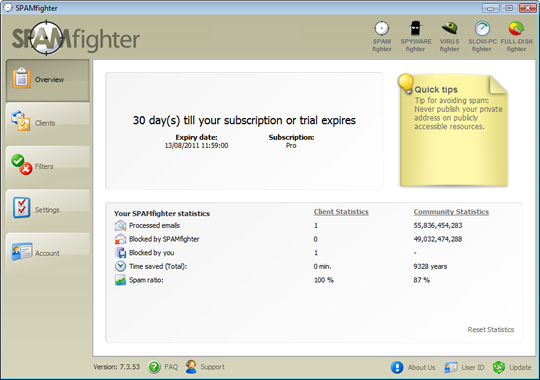Screen dimensions: 540x380
Task: Close the SPAMfighter window
Action: [x=528, y=8]
